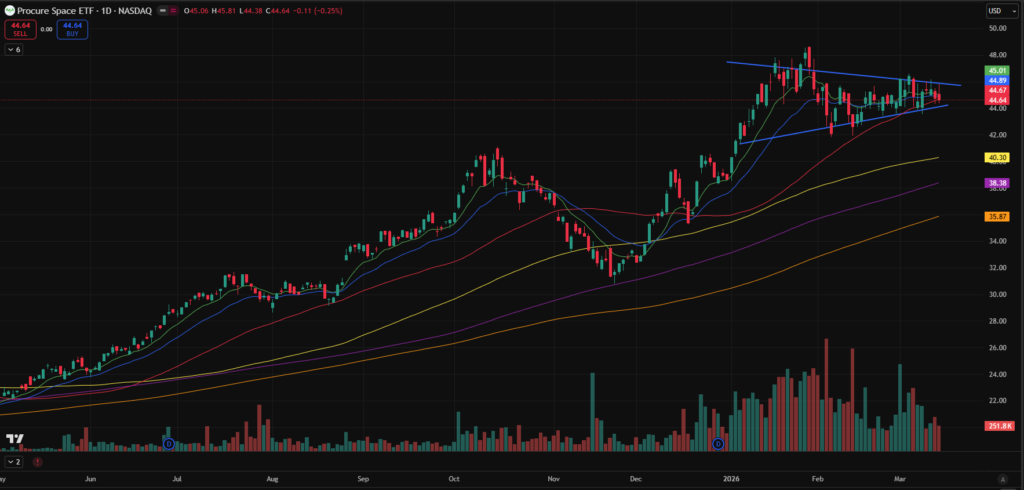Click the BUY button at 44.64
This screenshot has width=1024, height=490.
[72, 29]
